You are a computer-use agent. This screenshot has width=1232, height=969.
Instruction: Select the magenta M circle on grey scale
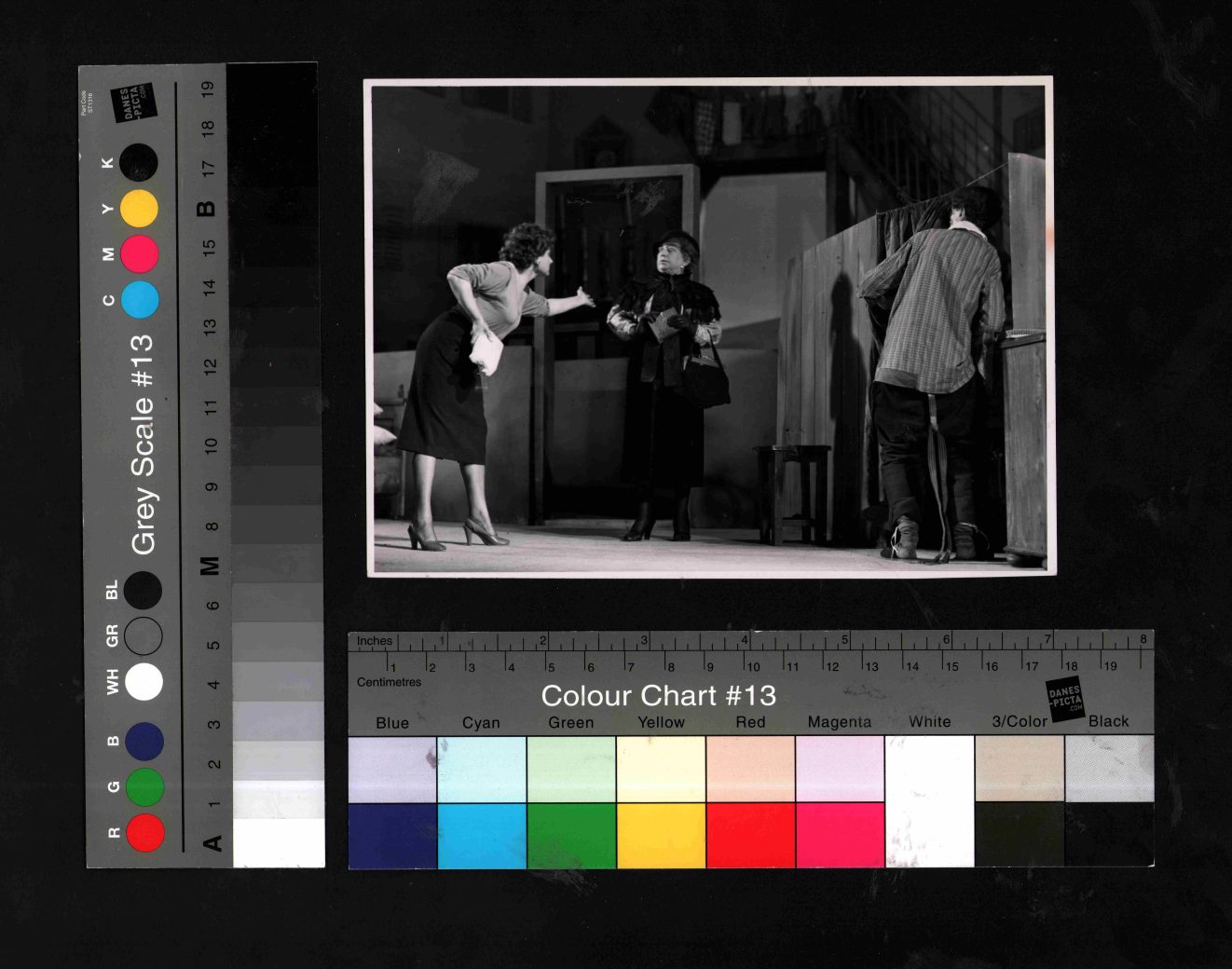[140, 253]
